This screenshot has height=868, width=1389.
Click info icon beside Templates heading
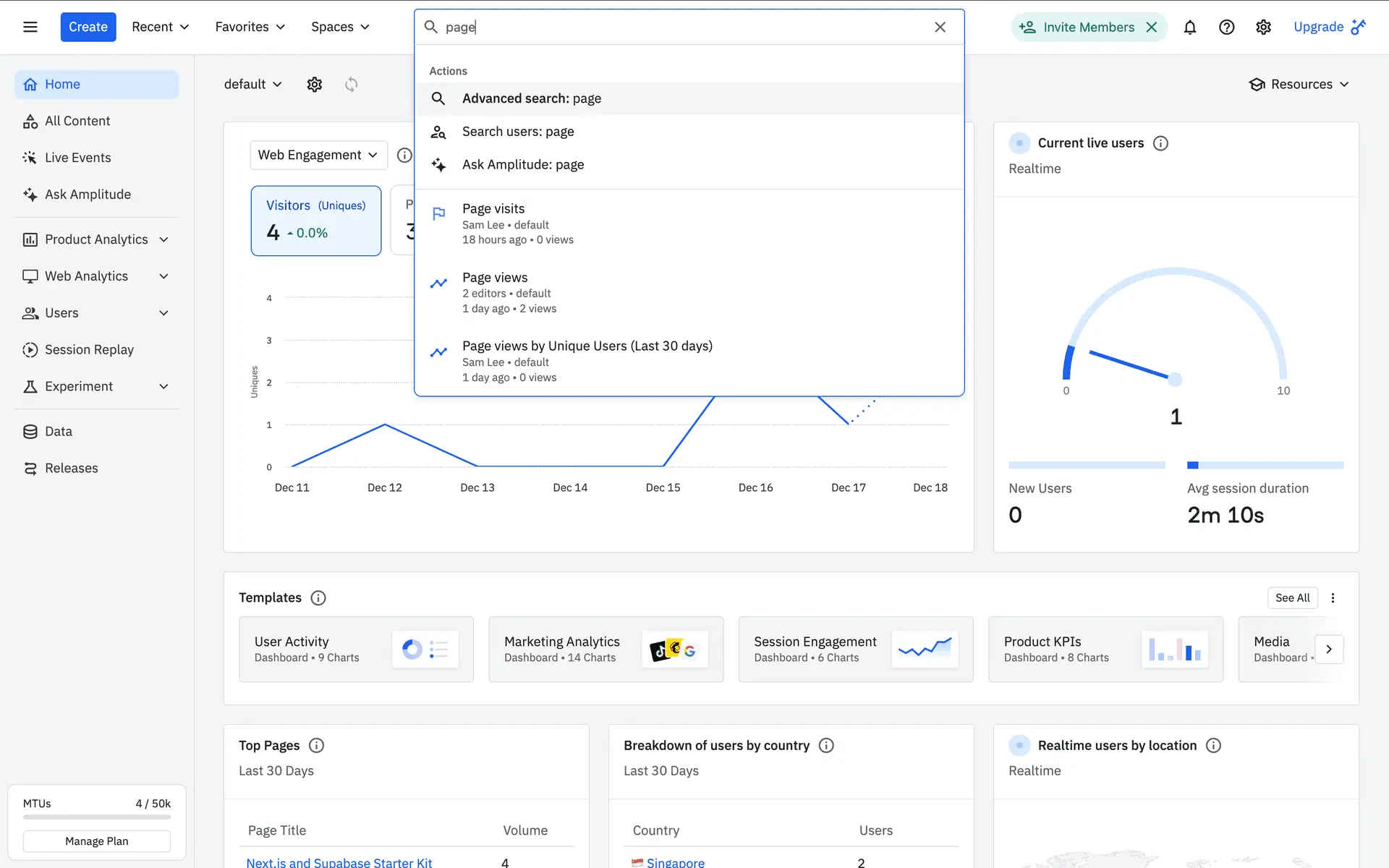click(x=318, y=597)
